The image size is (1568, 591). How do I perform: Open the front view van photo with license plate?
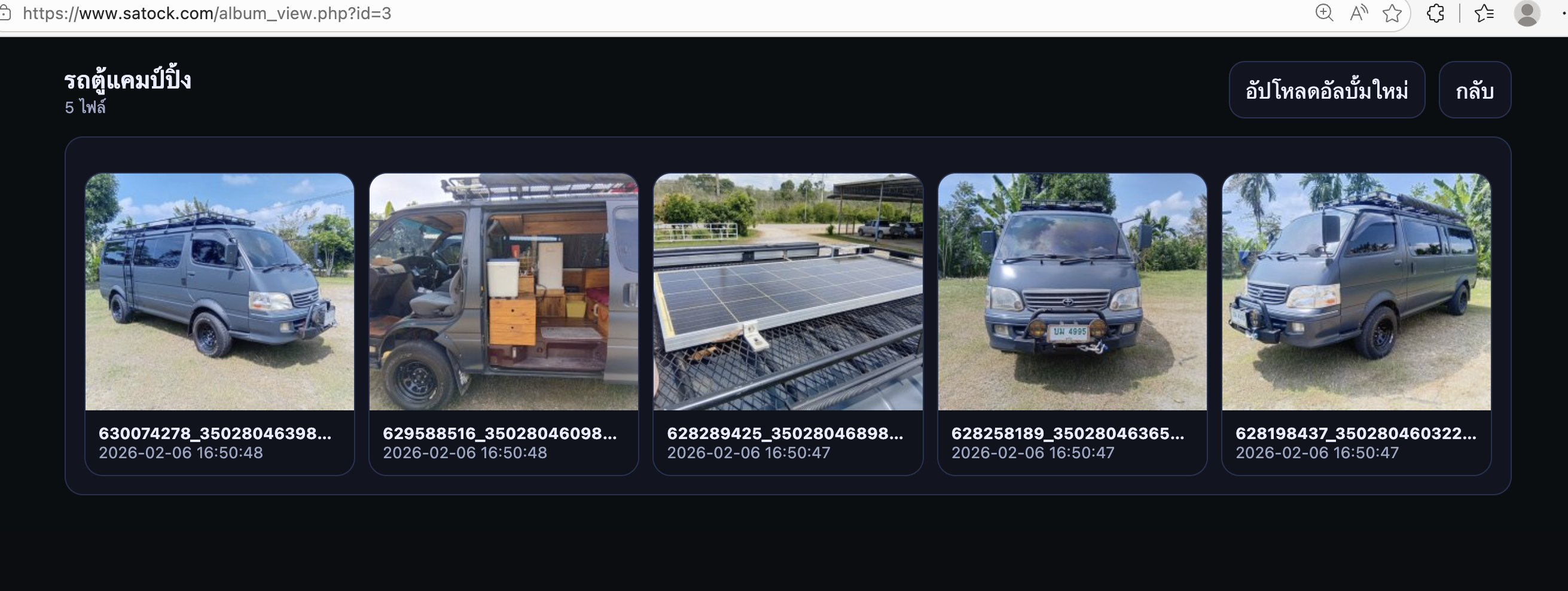(1072, 291)
